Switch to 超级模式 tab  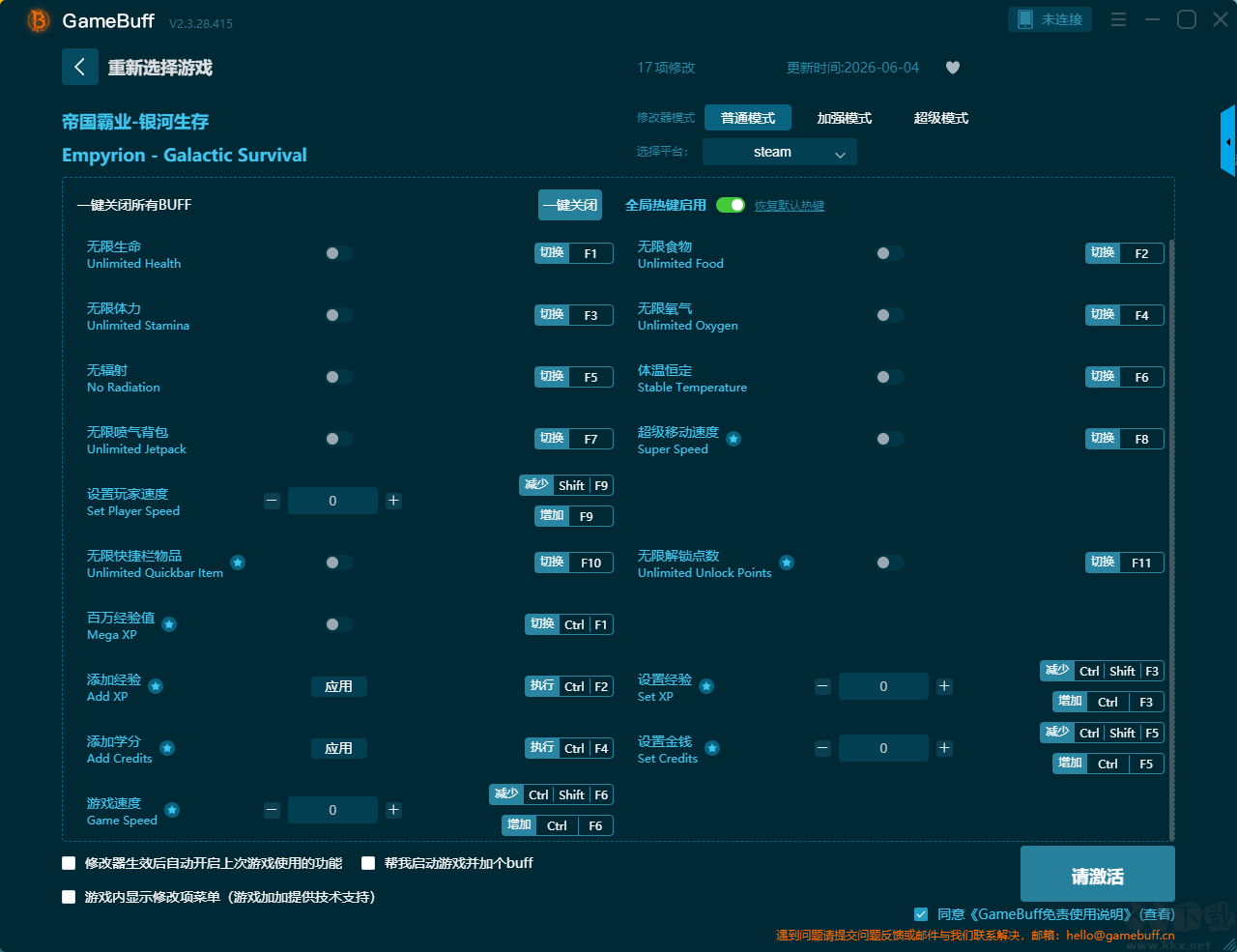pyautogui.click(x=941, y=118)
